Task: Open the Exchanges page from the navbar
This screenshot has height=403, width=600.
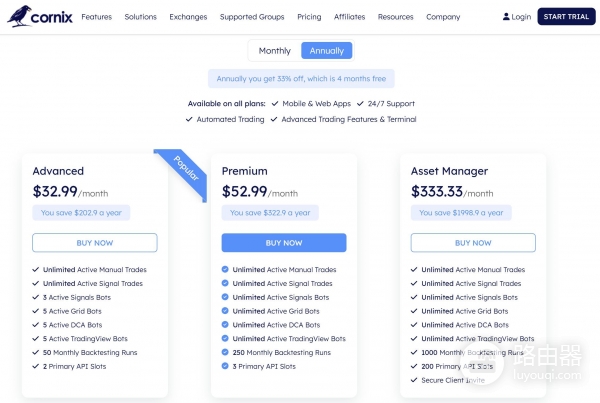Action: point(188,17)
